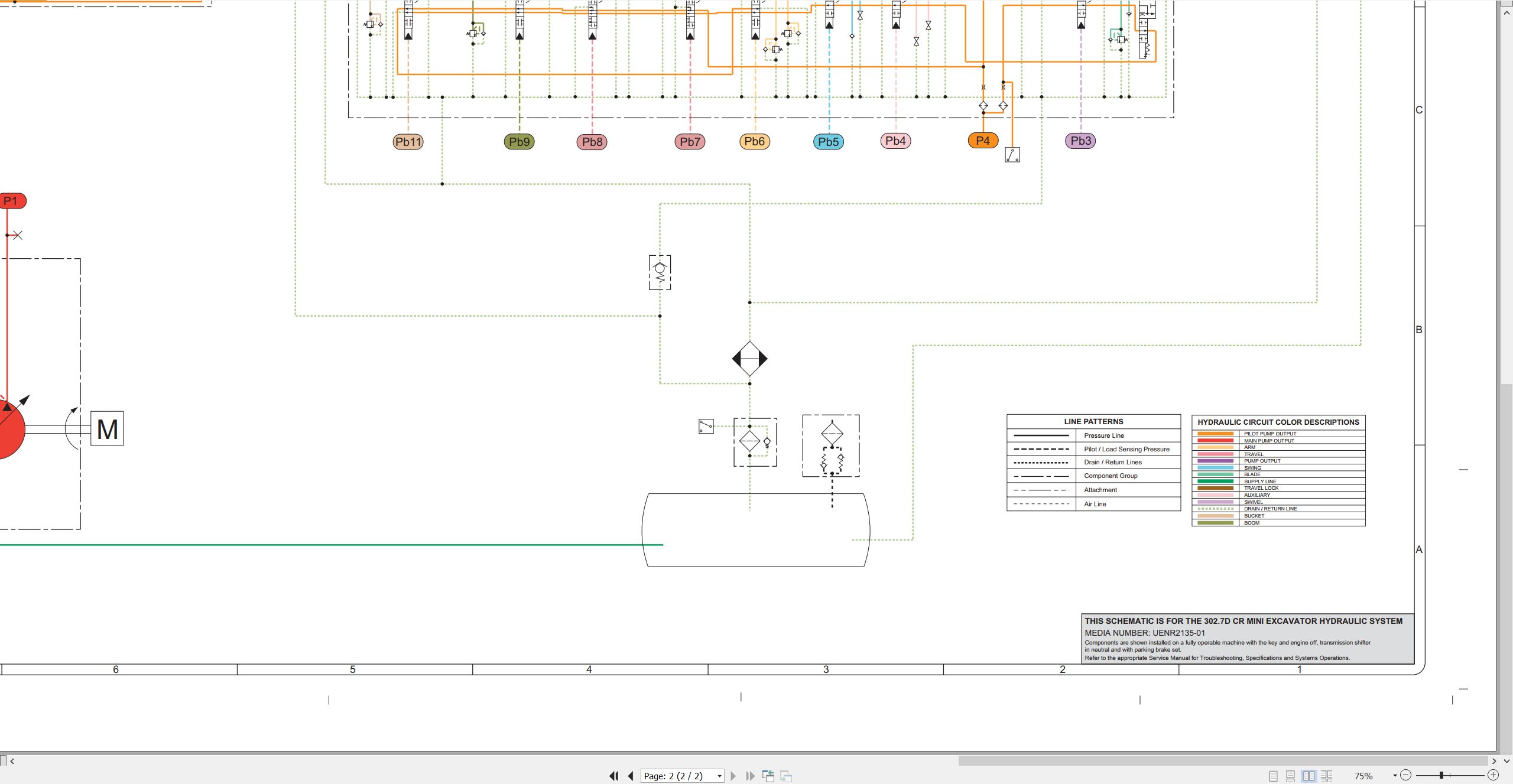1513x784 pixels.
Task: Go to the previous page
Action: coord(631,776)
